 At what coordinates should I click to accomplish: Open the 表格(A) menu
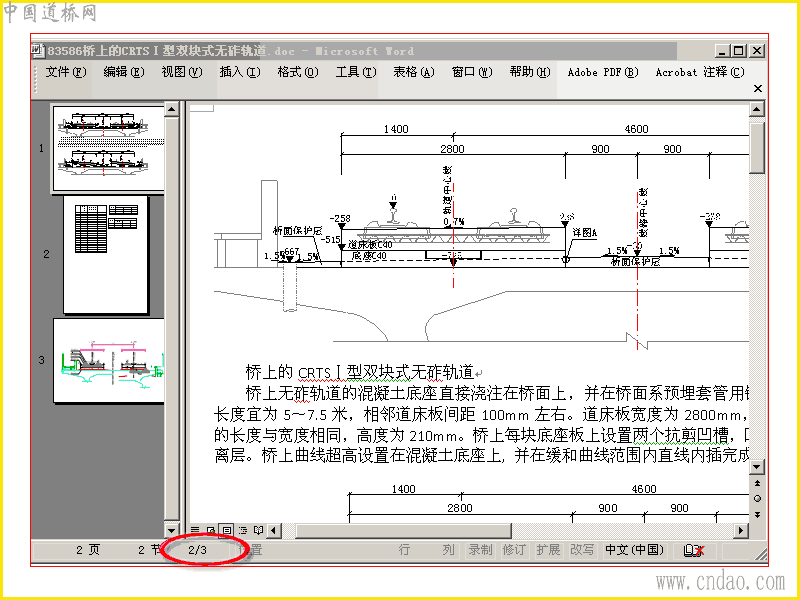[413, 72]
